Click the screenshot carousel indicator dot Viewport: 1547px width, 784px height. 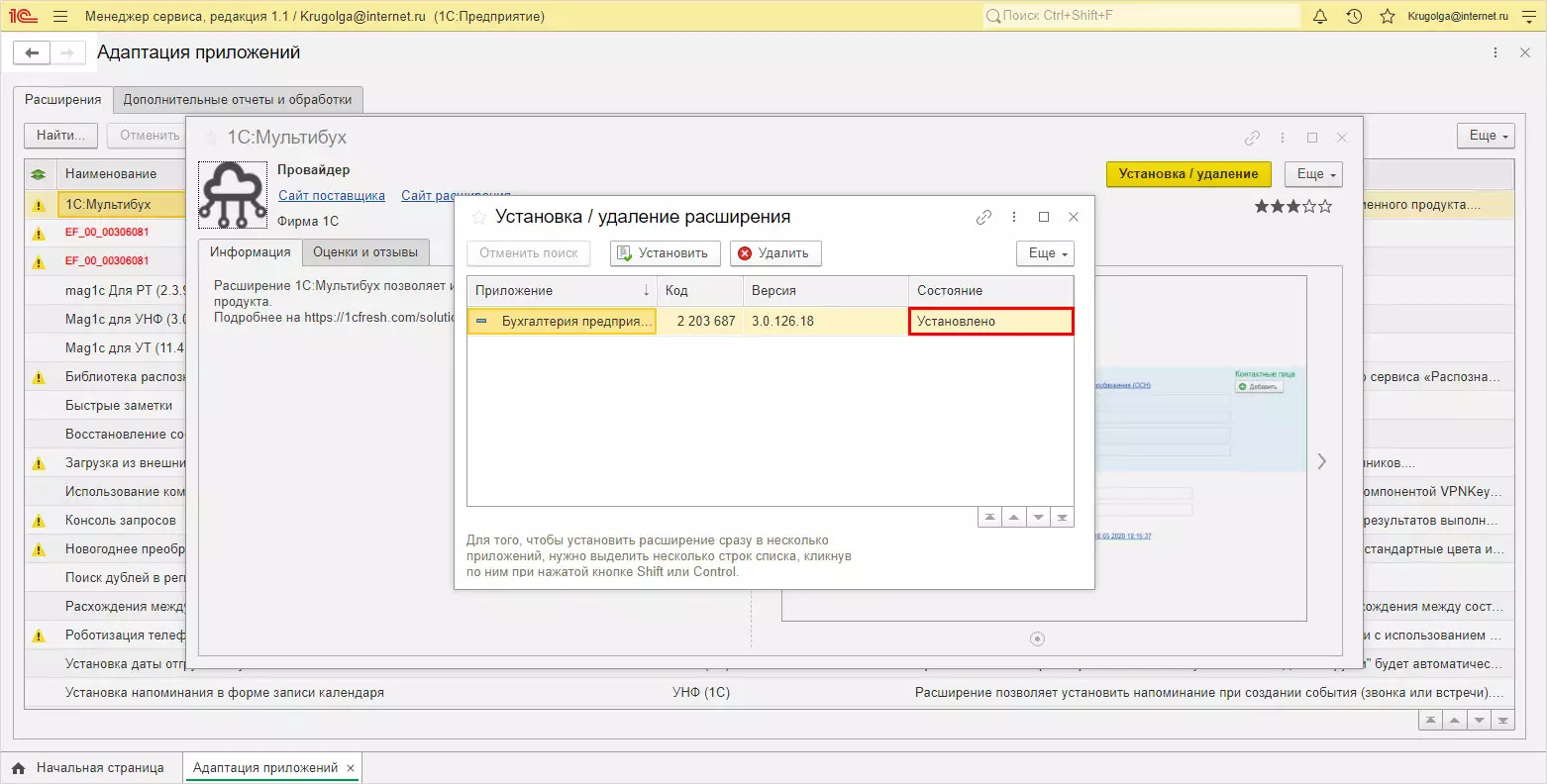pos(1037,639)
